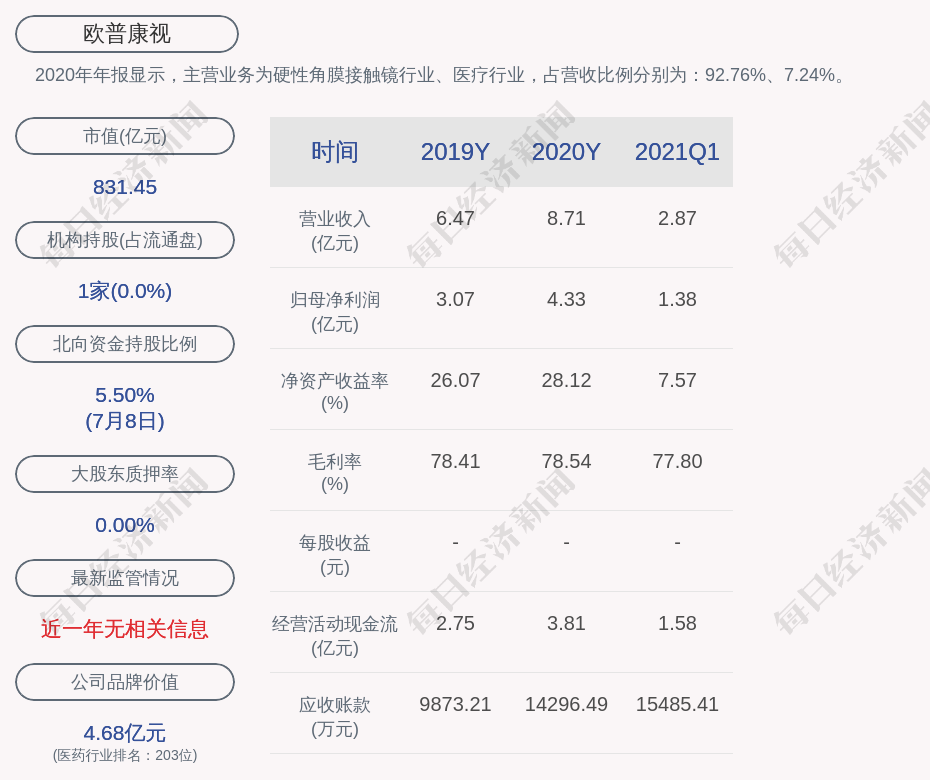This screenshot has height=780, width=930.
Task: Select the 经营活动现金流(亿元) row label
Action: [335, 636]
